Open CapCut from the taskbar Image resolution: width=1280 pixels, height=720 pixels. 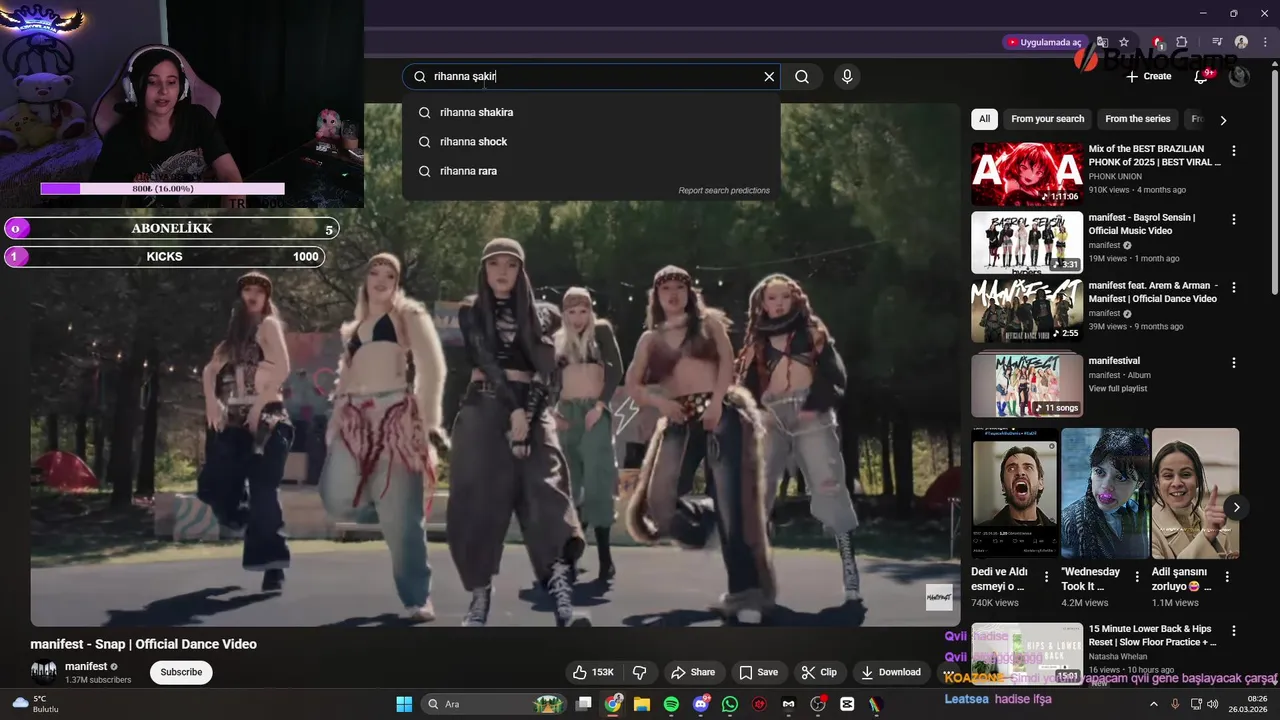pos(847,704)
